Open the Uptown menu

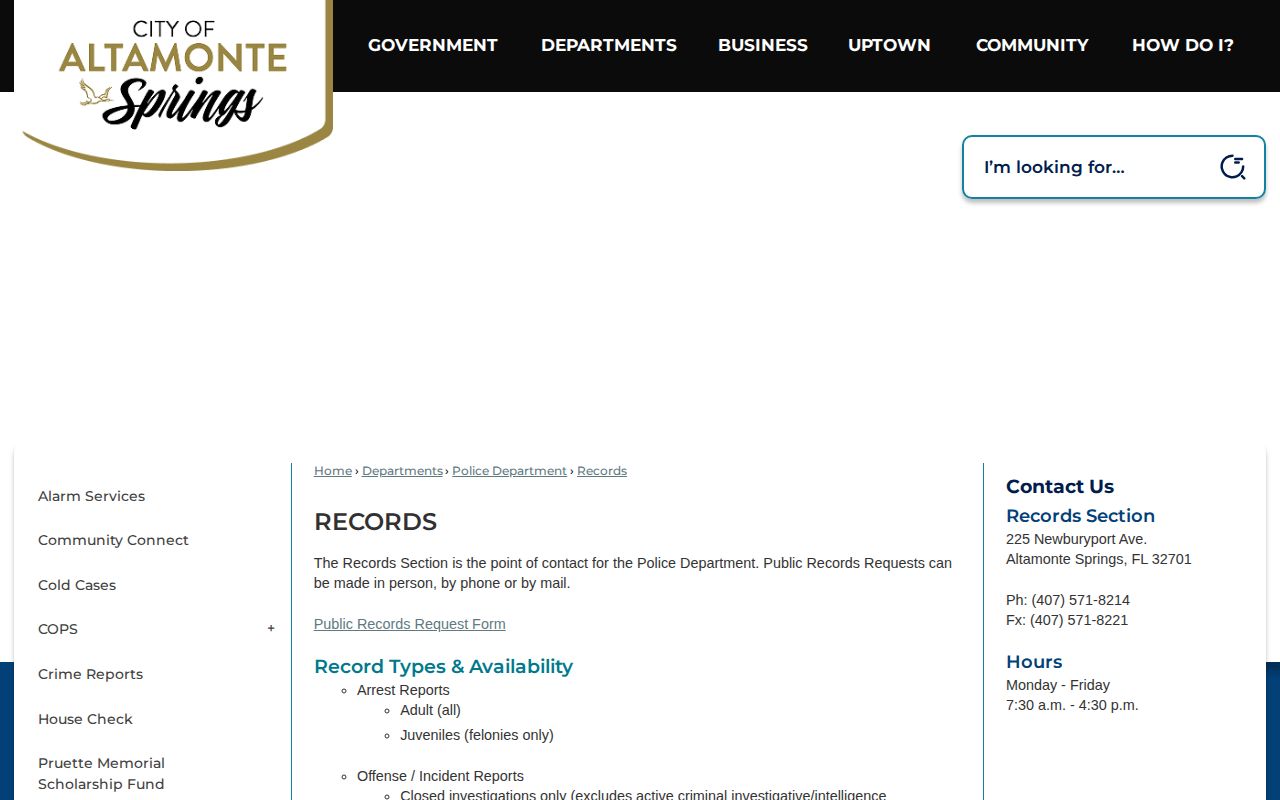click(889, 45)
